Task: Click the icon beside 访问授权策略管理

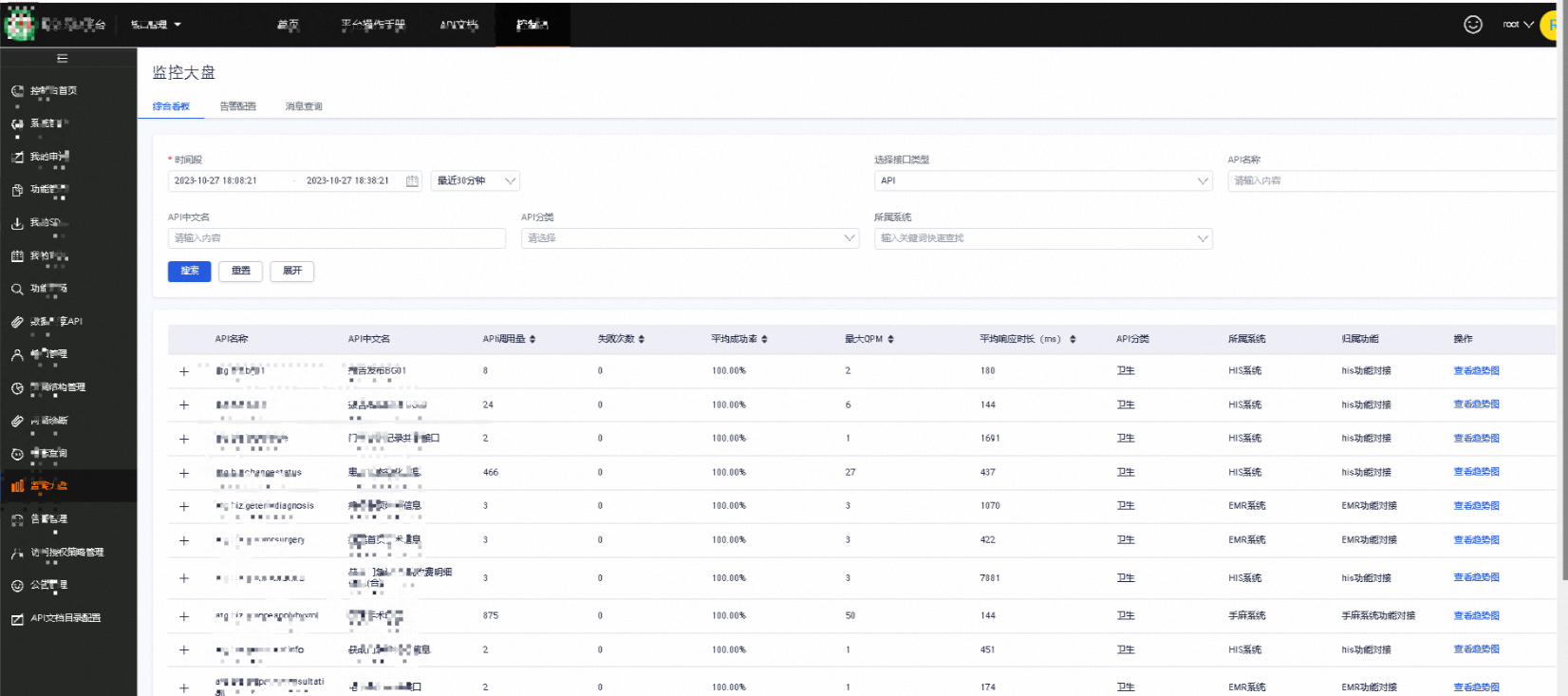Action: (17, 553)
